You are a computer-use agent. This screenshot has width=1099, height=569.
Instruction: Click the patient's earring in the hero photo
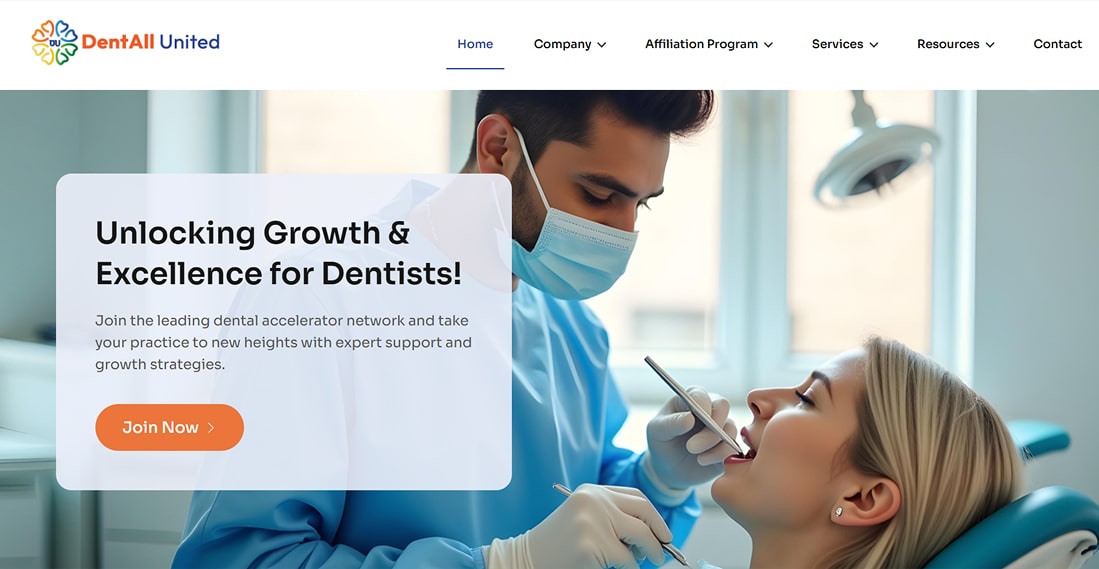click(837, 512)
